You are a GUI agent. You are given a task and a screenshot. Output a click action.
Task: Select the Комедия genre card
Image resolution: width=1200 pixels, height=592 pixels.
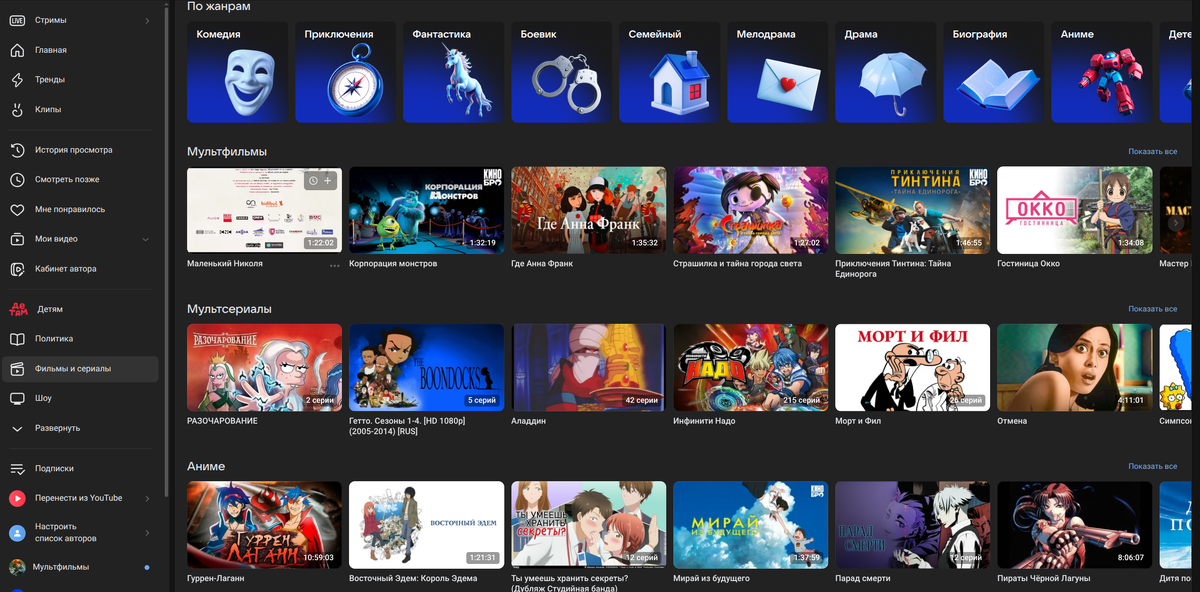pos(237,72)
